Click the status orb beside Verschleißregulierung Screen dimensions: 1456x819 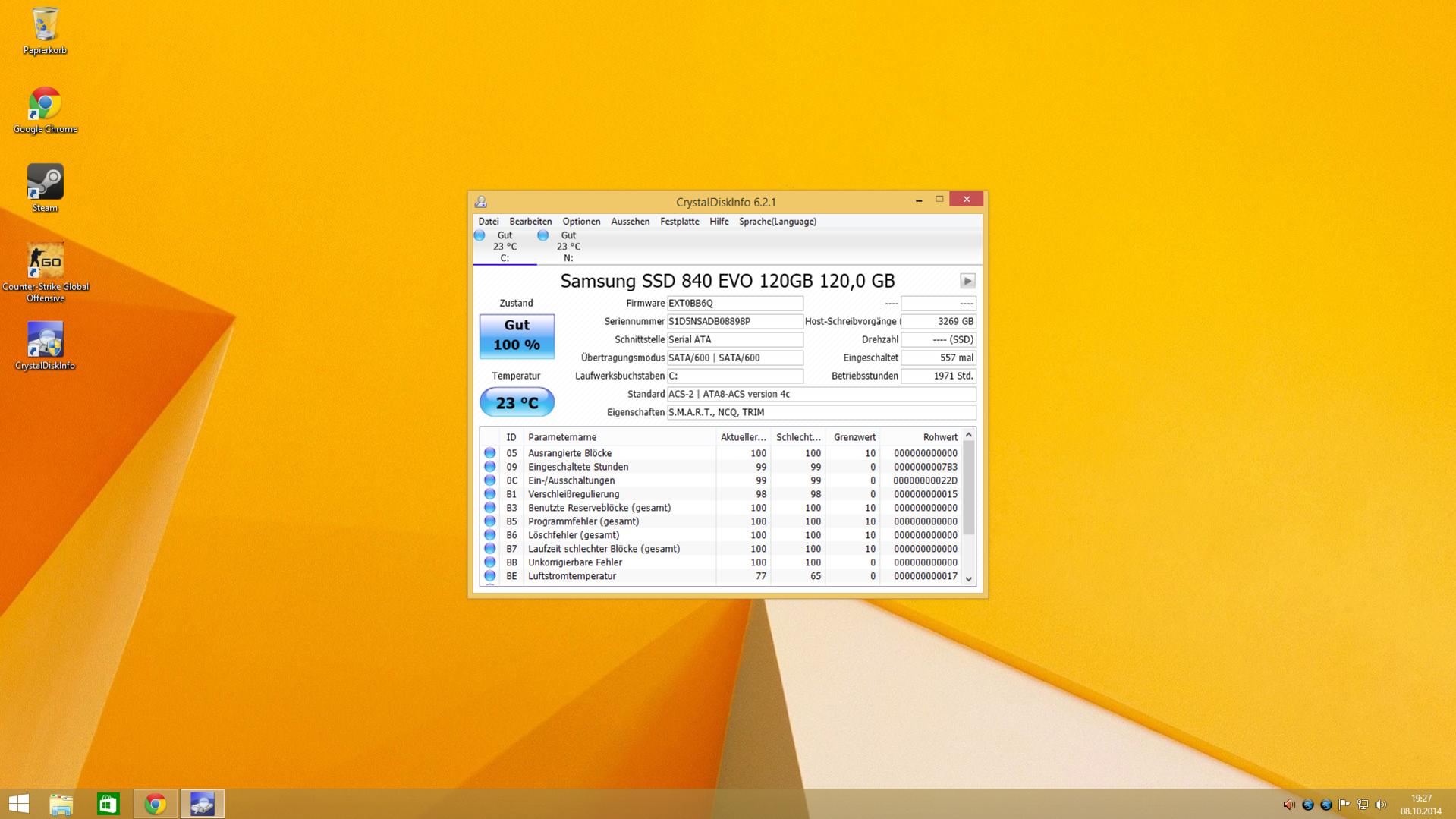coord(490,494)
